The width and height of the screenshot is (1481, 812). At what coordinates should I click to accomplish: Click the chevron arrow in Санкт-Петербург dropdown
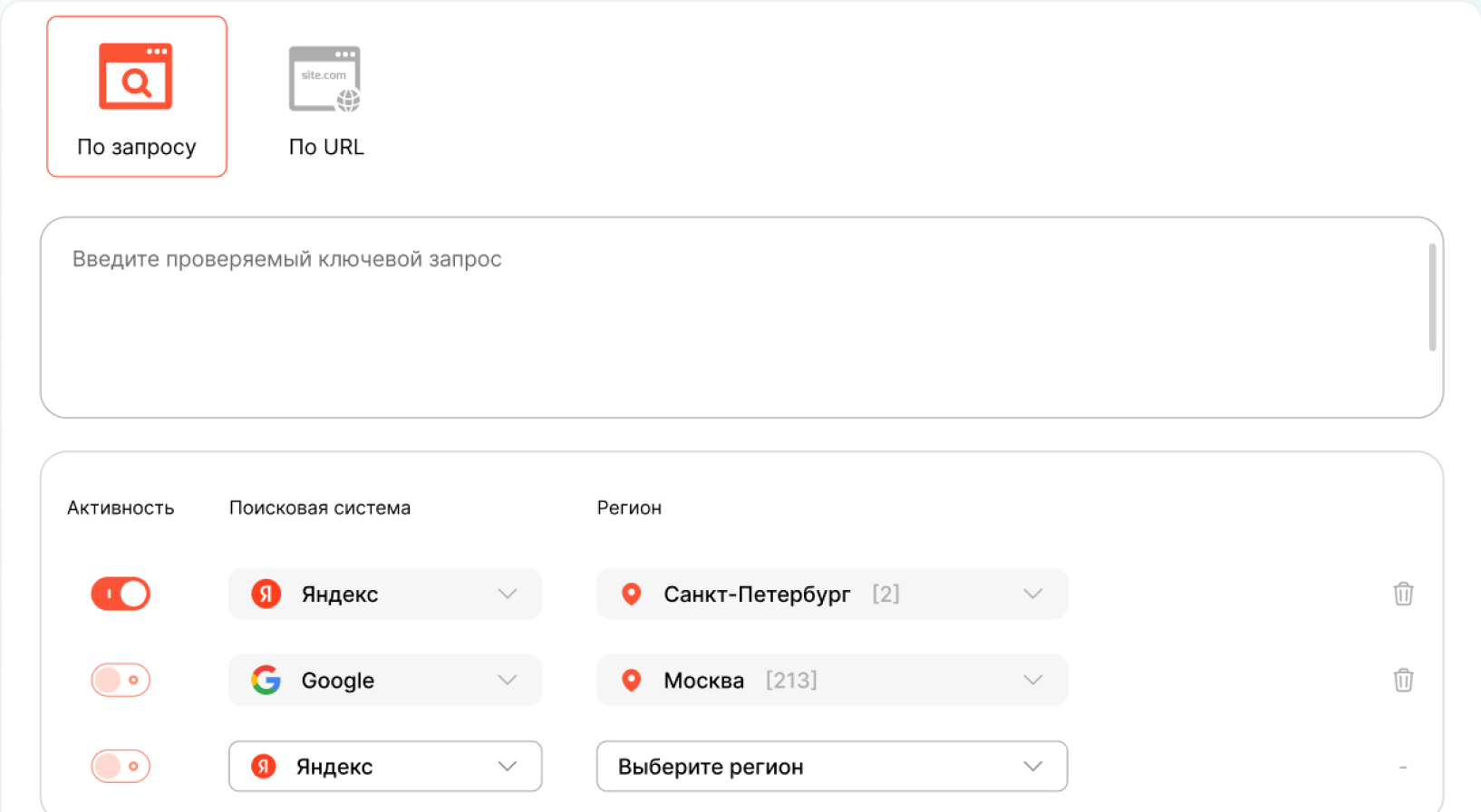pos(1032,594)
